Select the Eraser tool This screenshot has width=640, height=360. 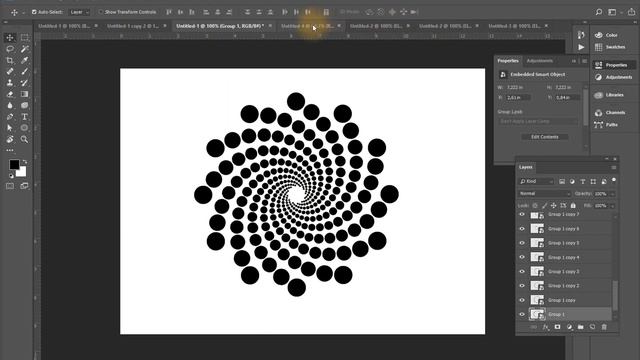coord(10,94)
